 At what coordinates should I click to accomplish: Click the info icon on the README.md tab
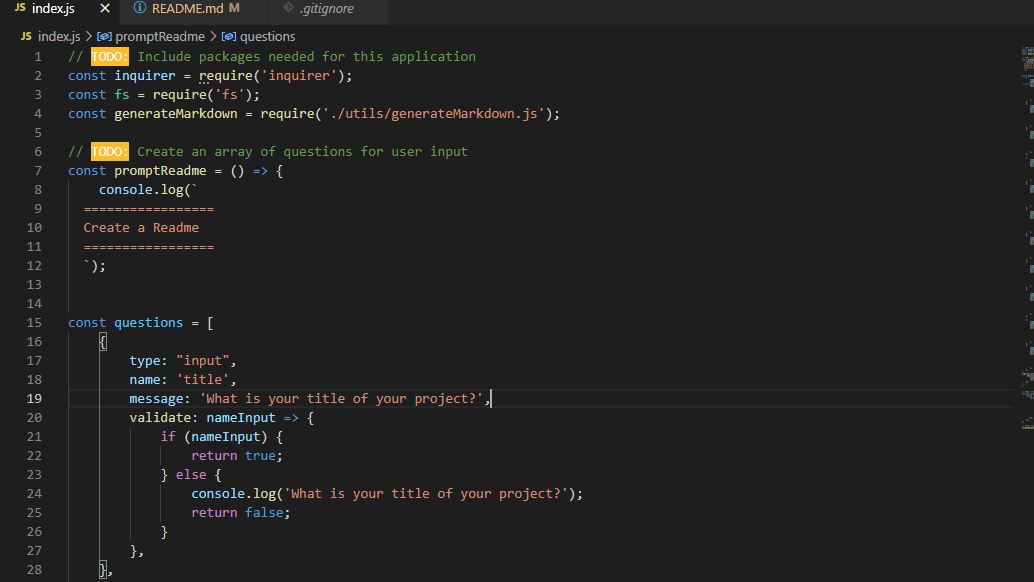pos(138,9)
